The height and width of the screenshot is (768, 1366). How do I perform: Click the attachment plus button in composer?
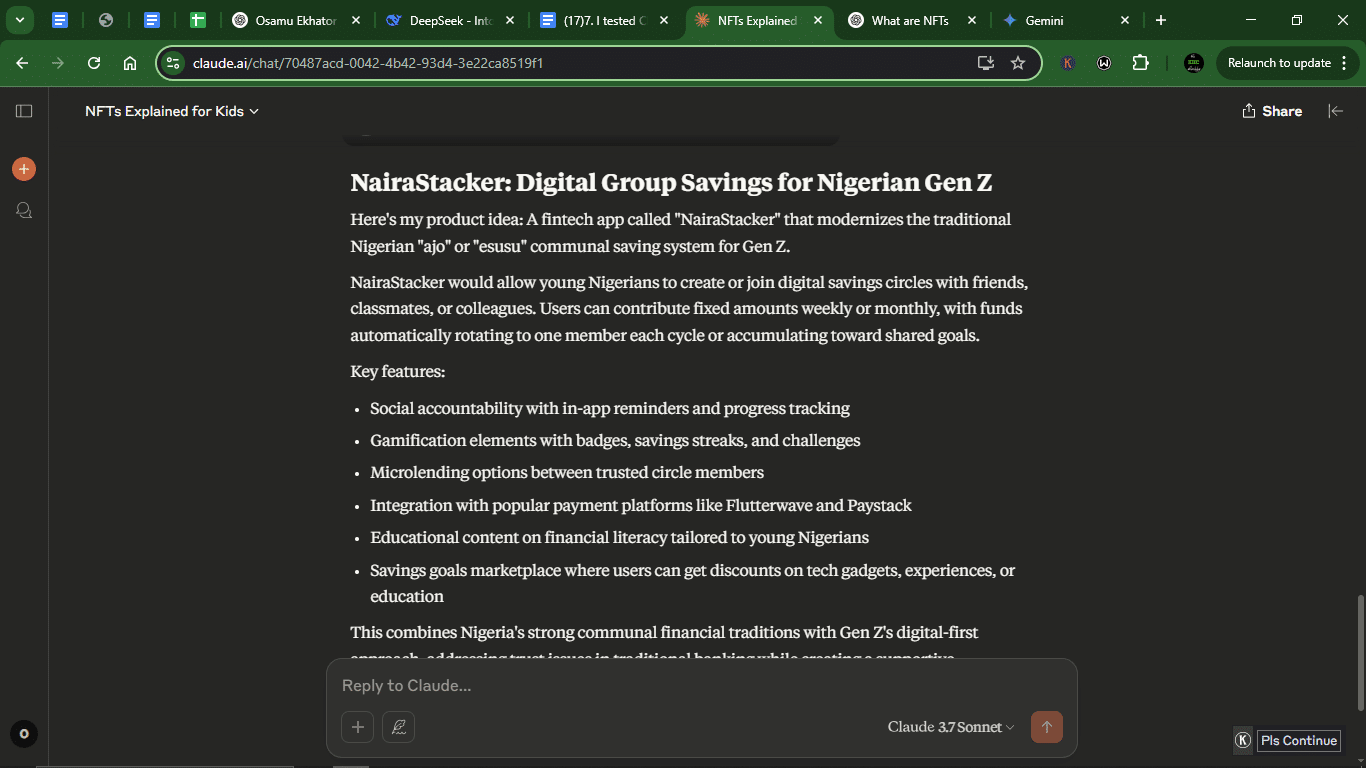coord(357,727)
